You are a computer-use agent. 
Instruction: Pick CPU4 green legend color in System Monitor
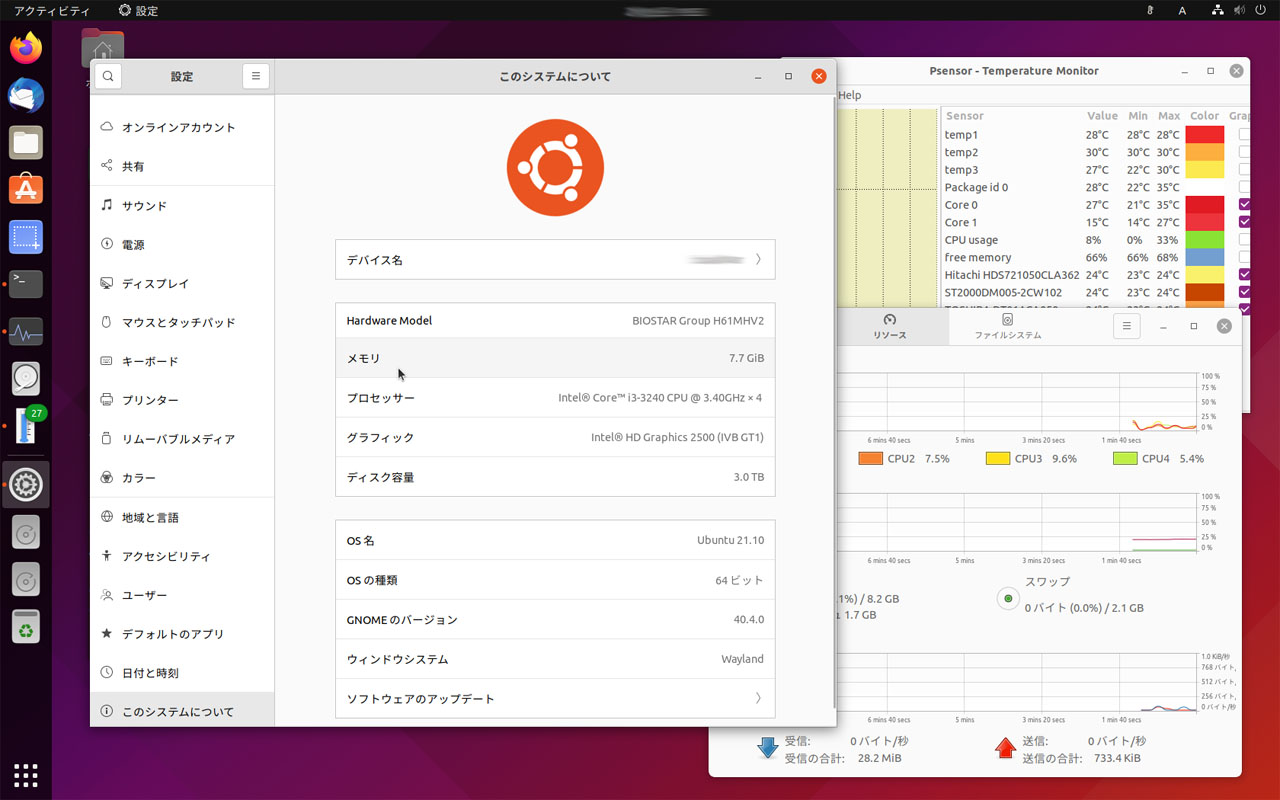[1125, 458]
